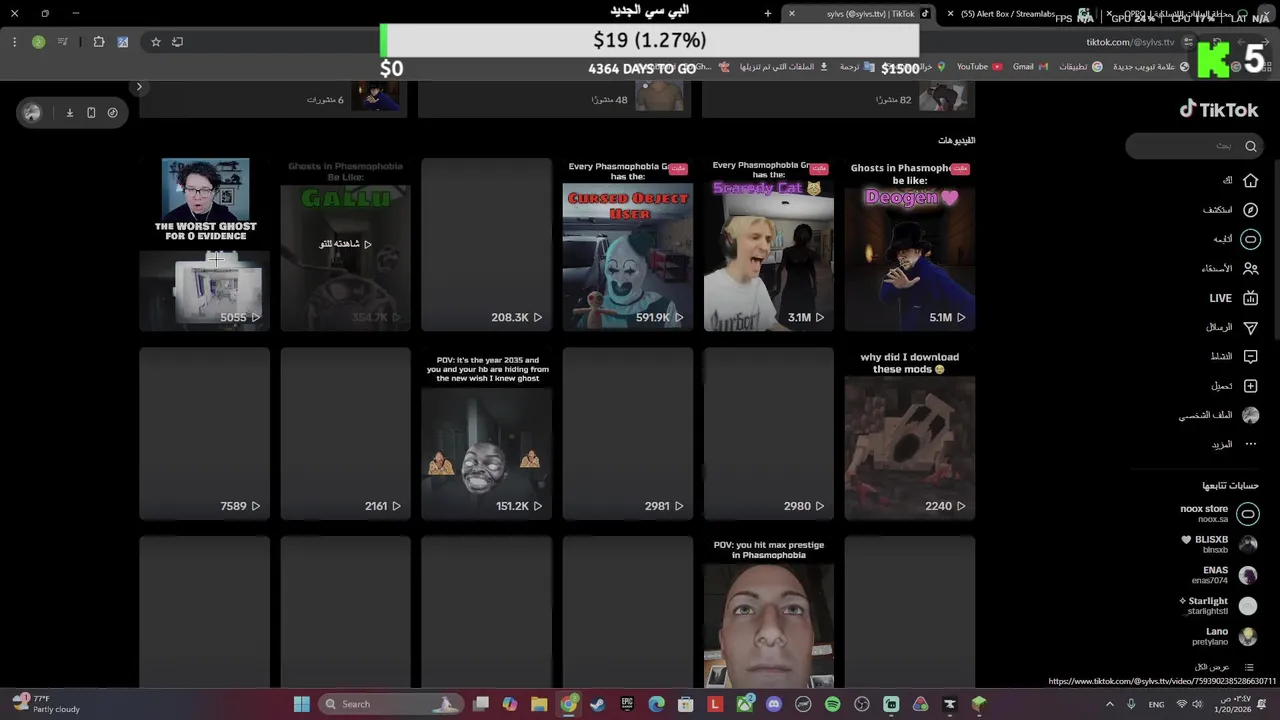Open Discord from the taskbar
Viewport: 1280px width, 720px height.
(x=773, y=704)
